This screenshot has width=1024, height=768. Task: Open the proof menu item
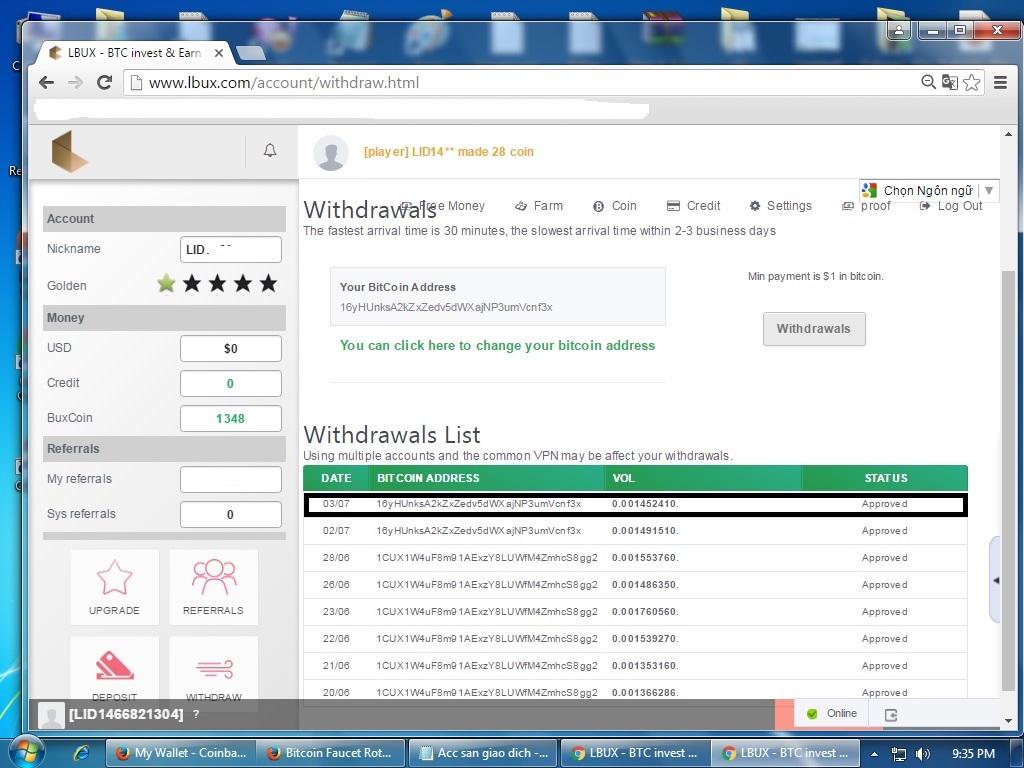pyautogui.click(x=866, y=206)
